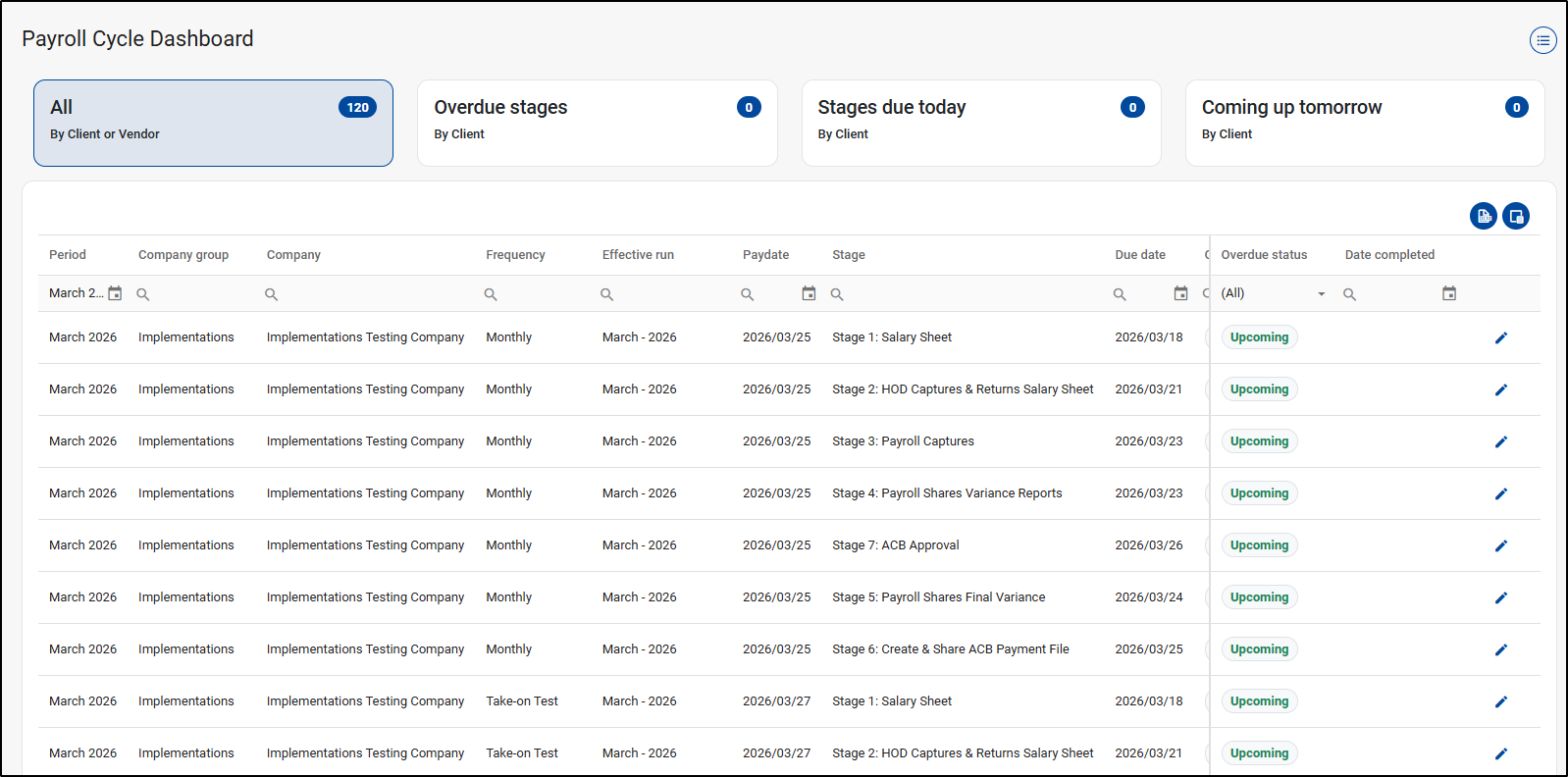The image size is (1568, 777).
Task: Switch to the Overdue stages tab
Action: 597,123
